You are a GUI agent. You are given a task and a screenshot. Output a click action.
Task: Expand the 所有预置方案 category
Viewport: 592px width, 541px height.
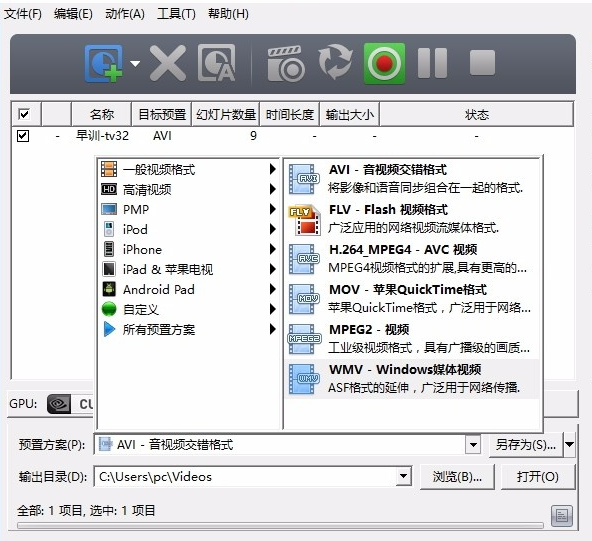pyautogui.click(x=188, y=329)
